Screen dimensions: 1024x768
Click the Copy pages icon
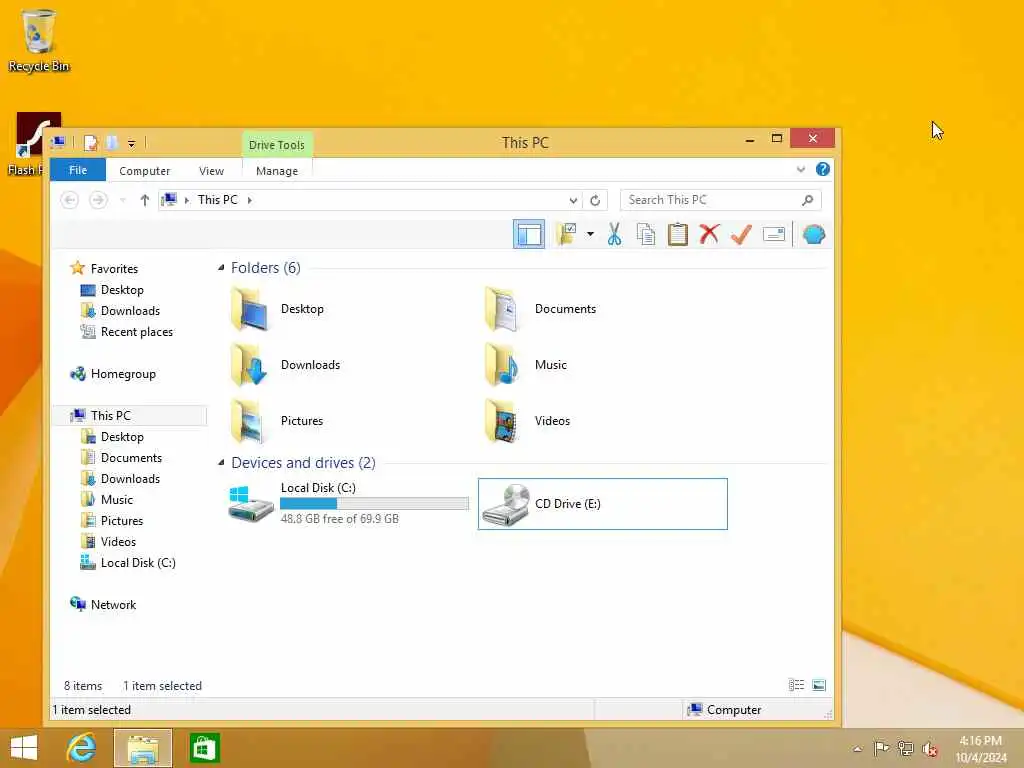point(645,234)
